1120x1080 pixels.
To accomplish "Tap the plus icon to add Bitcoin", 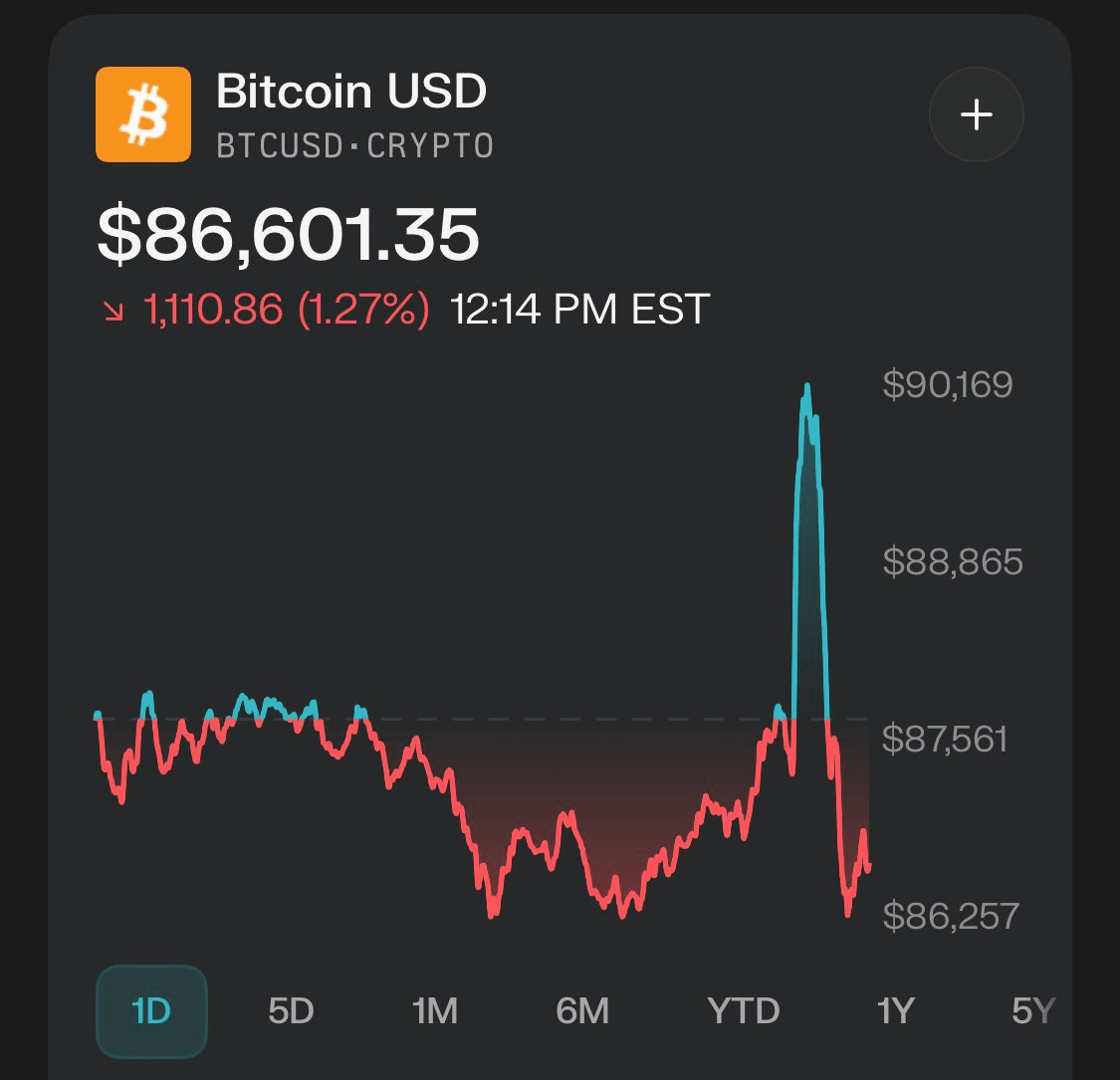I will click(976, 115).
